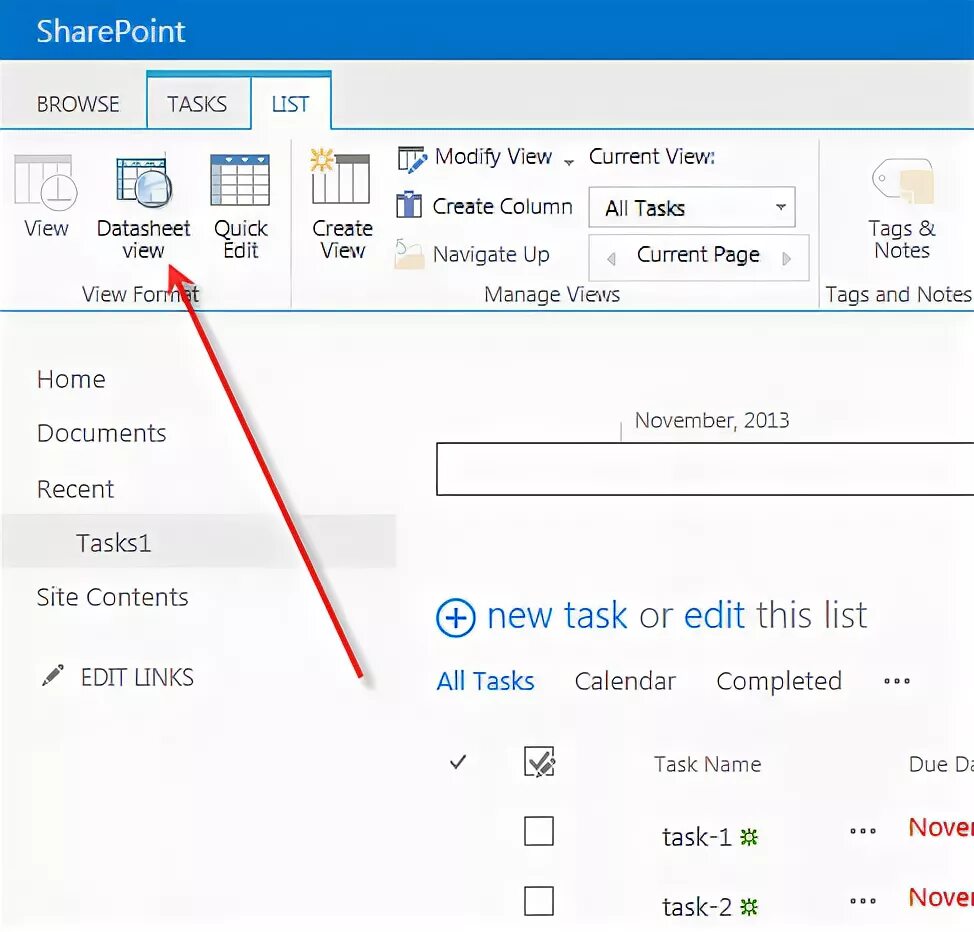
Task: Switch to the TASKS ribbon tab
Action: [197, 104]
